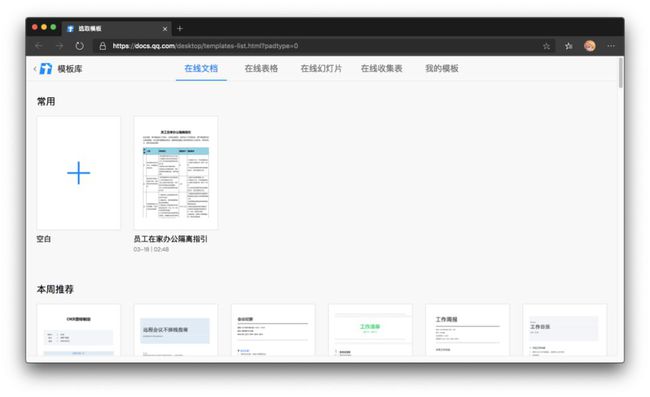Go back using chevron beside 模板库
Viewport: 650px width, 397px height.
[35, 69]
